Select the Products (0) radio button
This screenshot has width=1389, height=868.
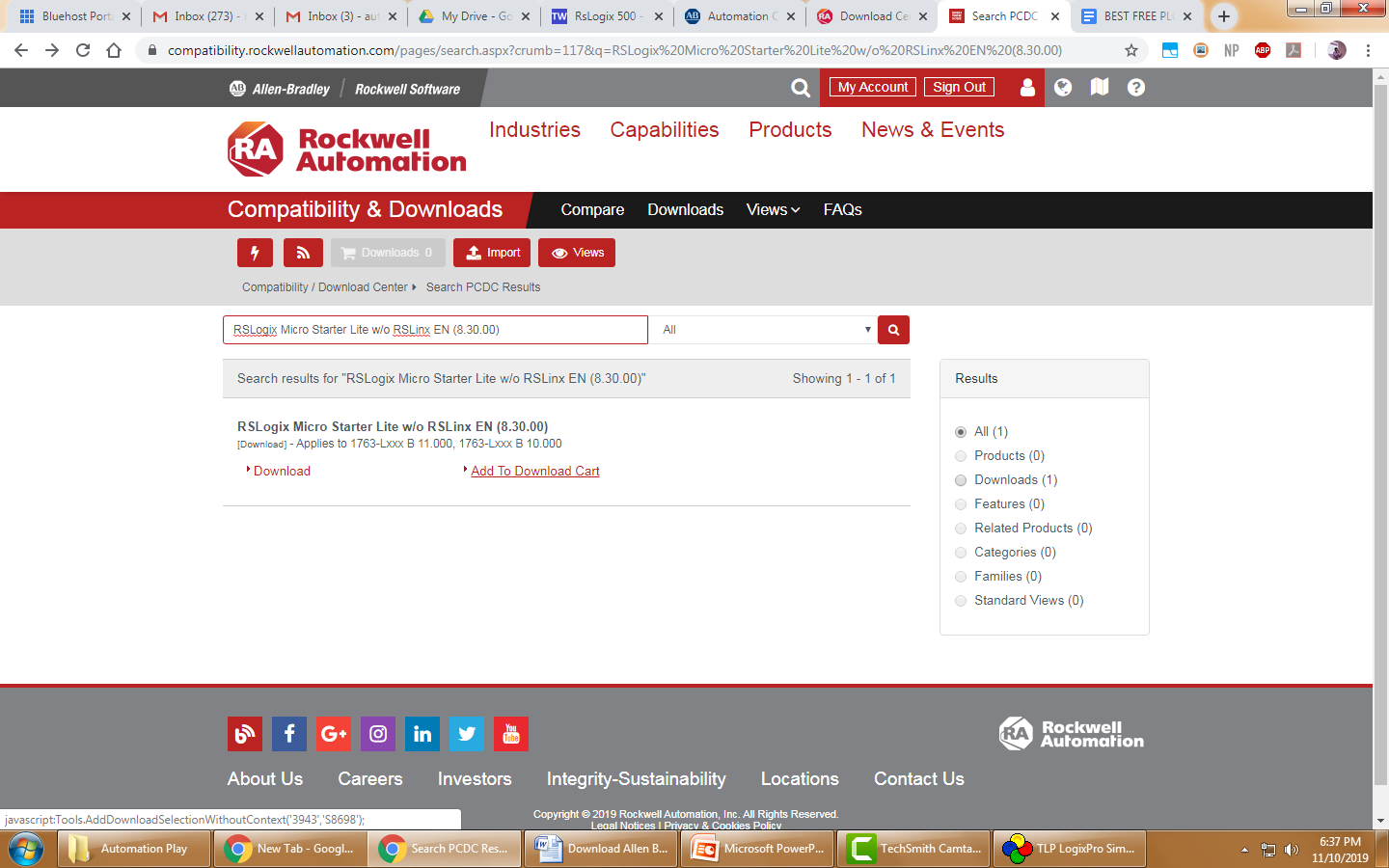pos(961,456)
